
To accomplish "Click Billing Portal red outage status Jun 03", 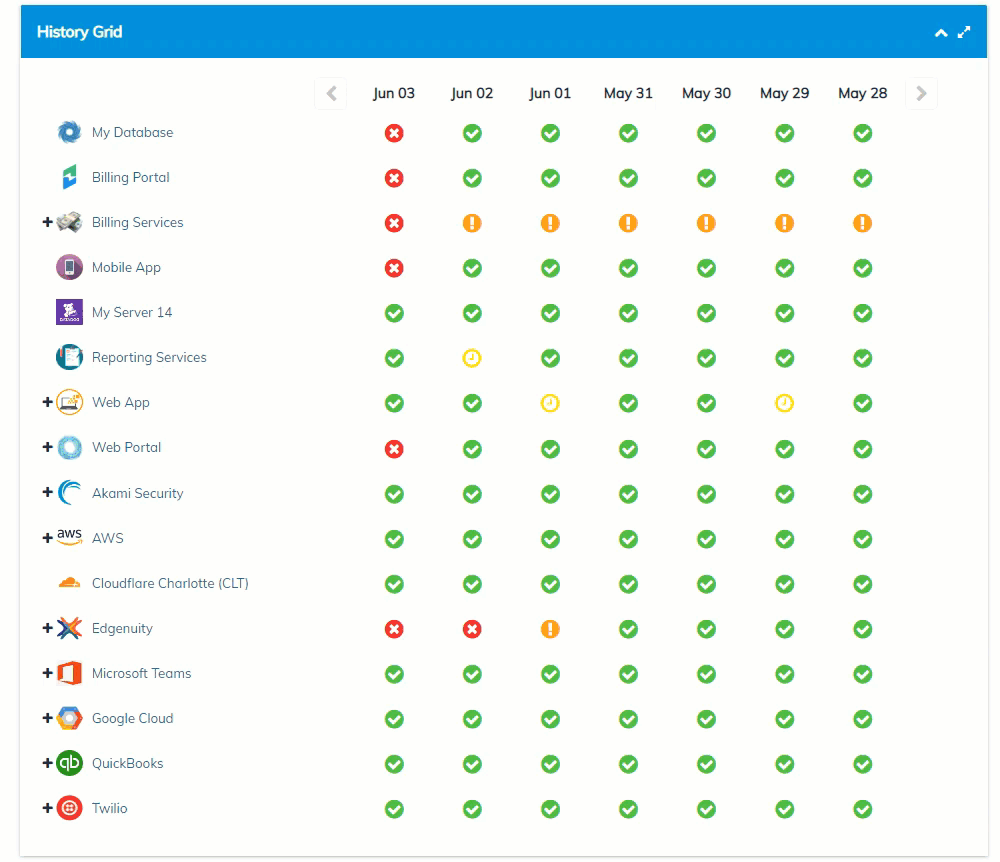I will pos(394,179).
